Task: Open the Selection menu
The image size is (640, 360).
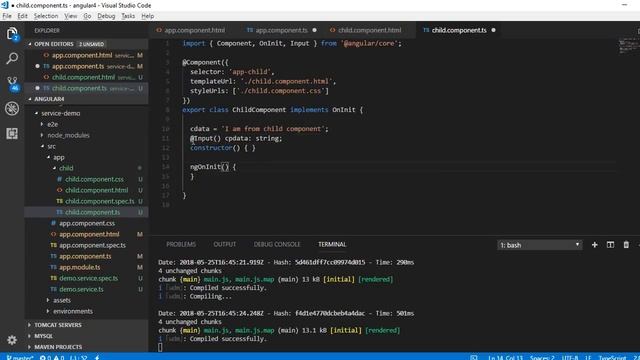Action: click(46, 16)
